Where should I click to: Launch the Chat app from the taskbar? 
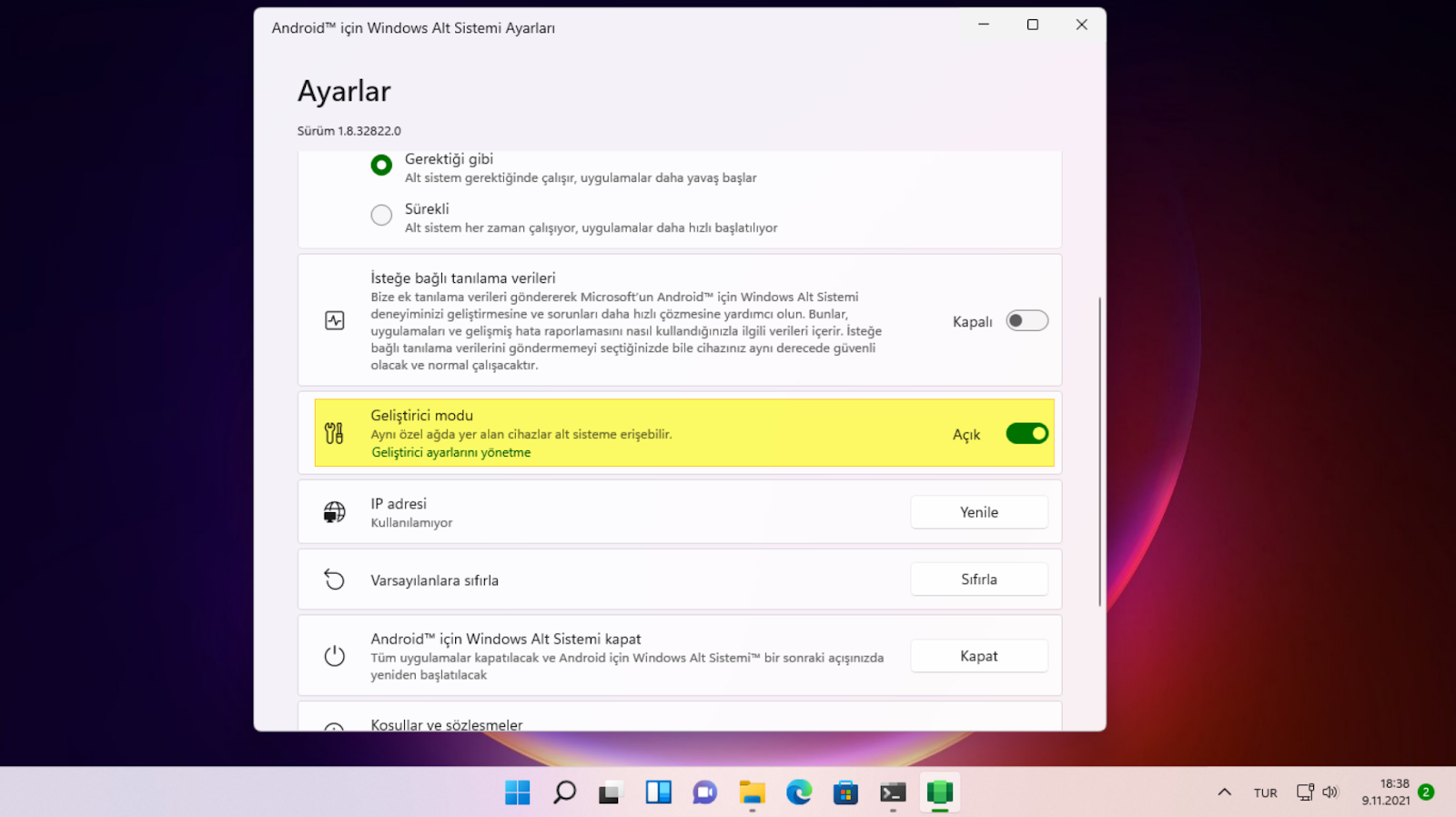704,792
